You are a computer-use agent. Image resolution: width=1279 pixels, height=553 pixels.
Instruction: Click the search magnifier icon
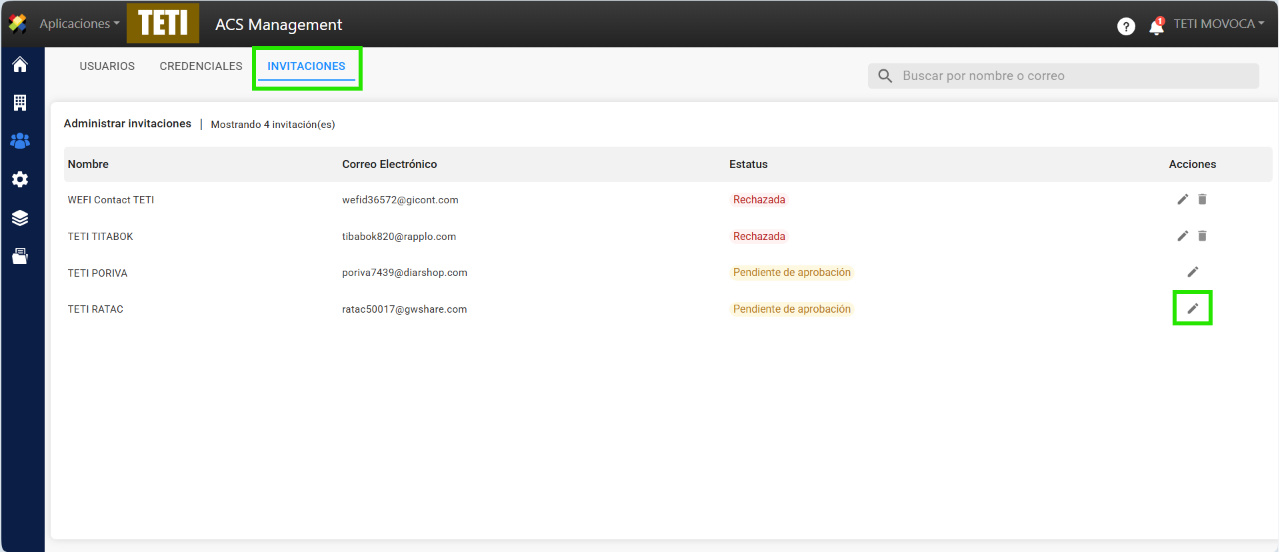(885, 76)
